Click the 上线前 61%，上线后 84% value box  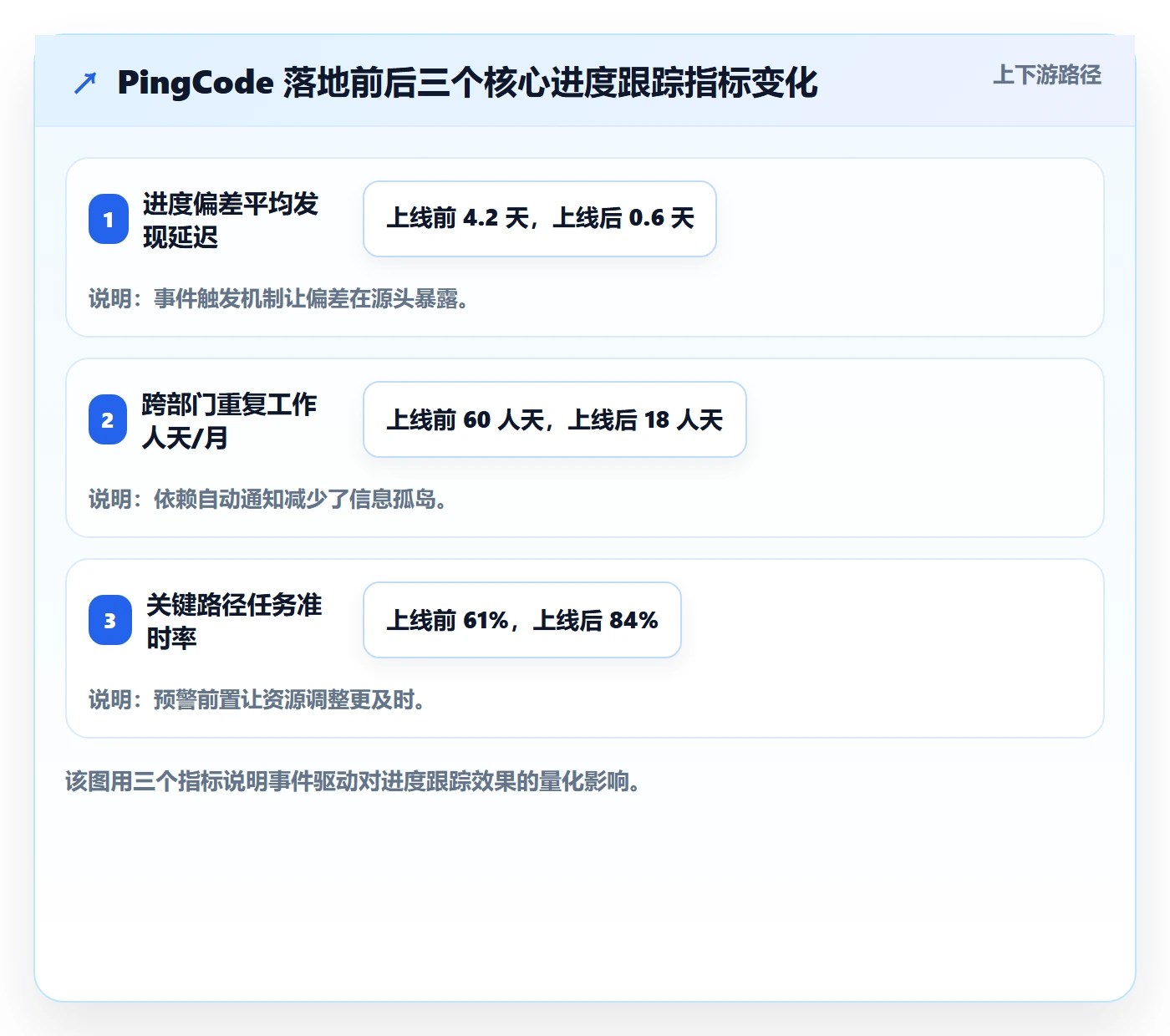click(x=522, y=620)
